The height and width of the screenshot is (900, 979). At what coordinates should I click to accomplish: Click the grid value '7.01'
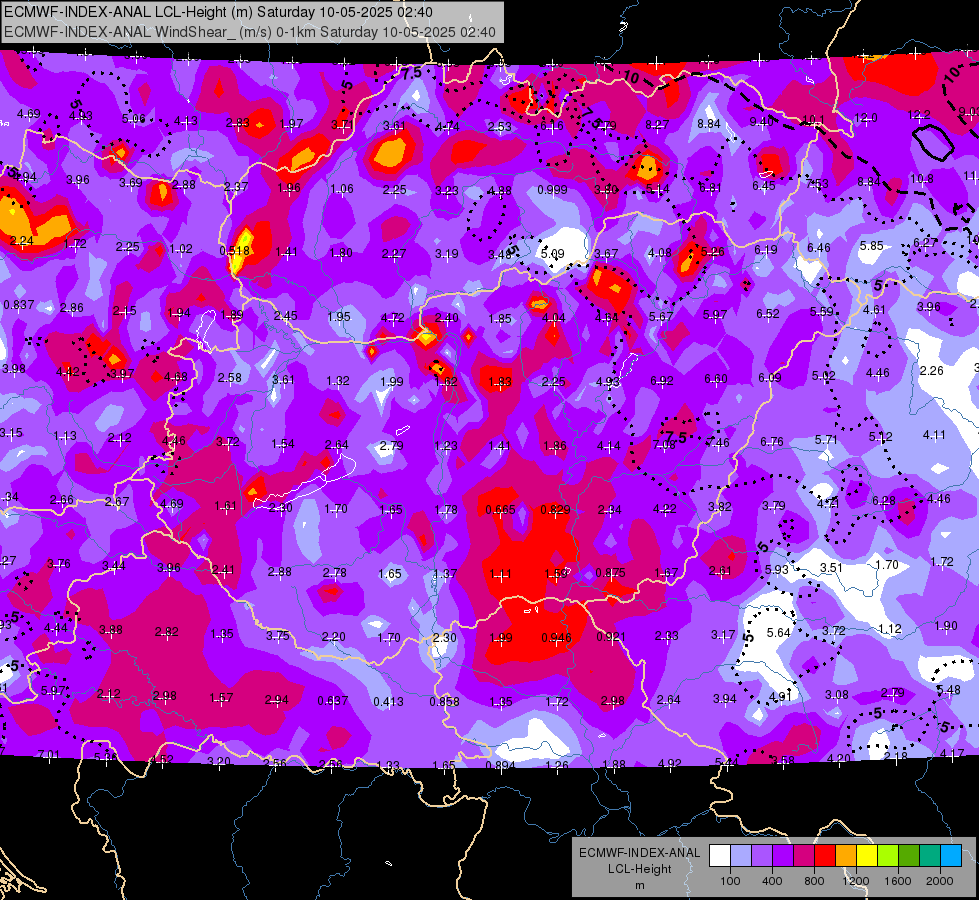pos(49,754)
